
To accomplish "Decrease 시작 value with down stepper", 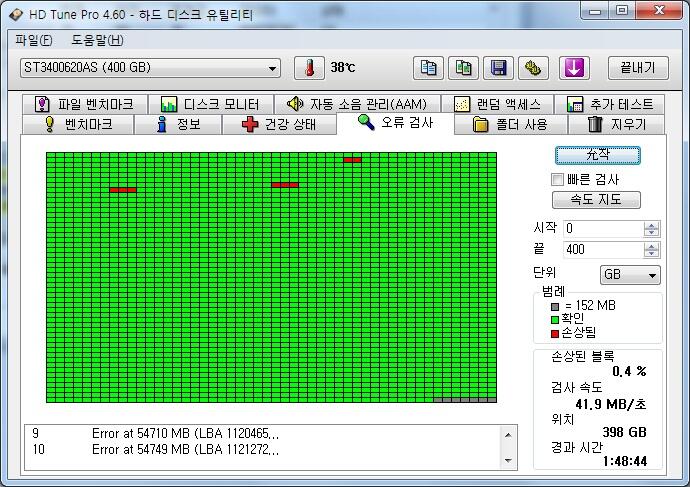I will (651, 233).
